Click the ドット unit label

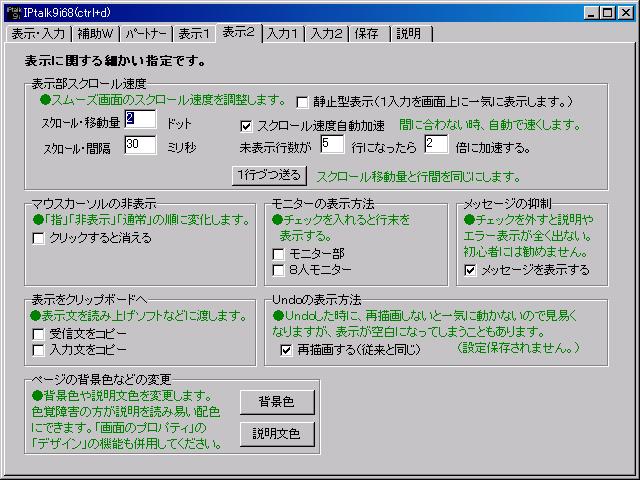pos(179,123)
